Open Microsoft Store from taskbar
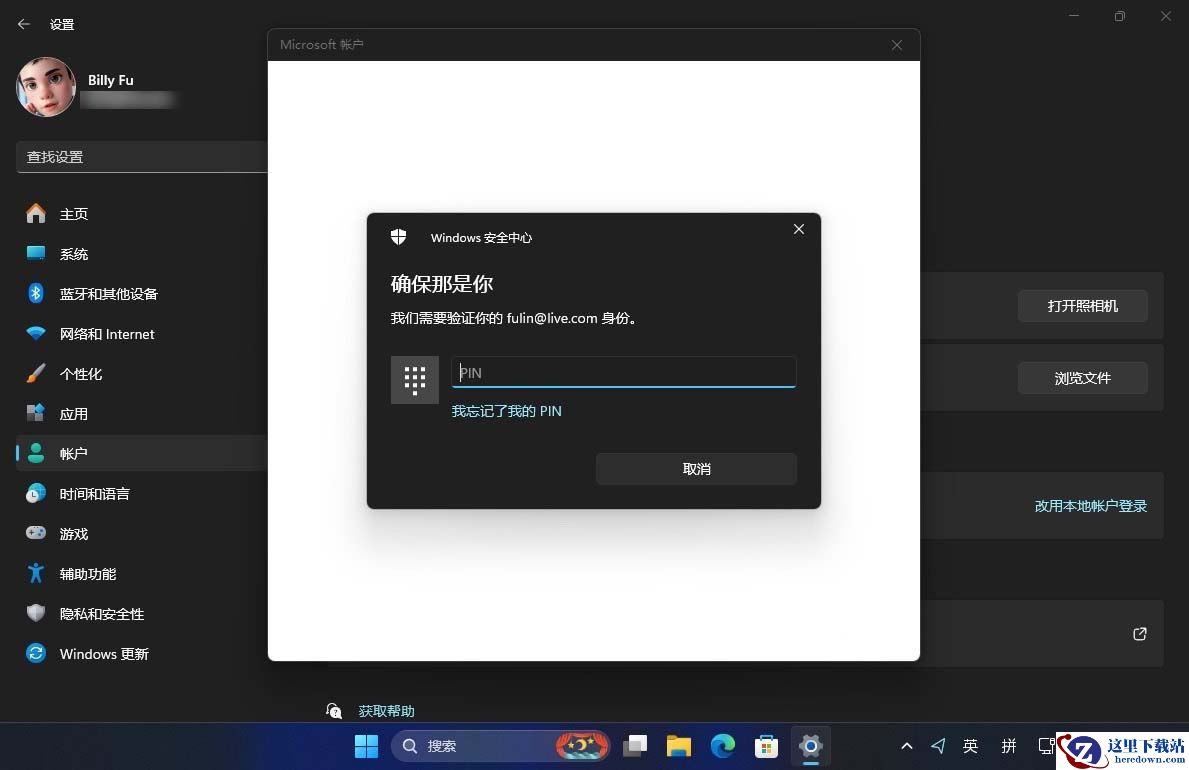The width and height of the screenshot is (1189, 770). pos(767,746)
